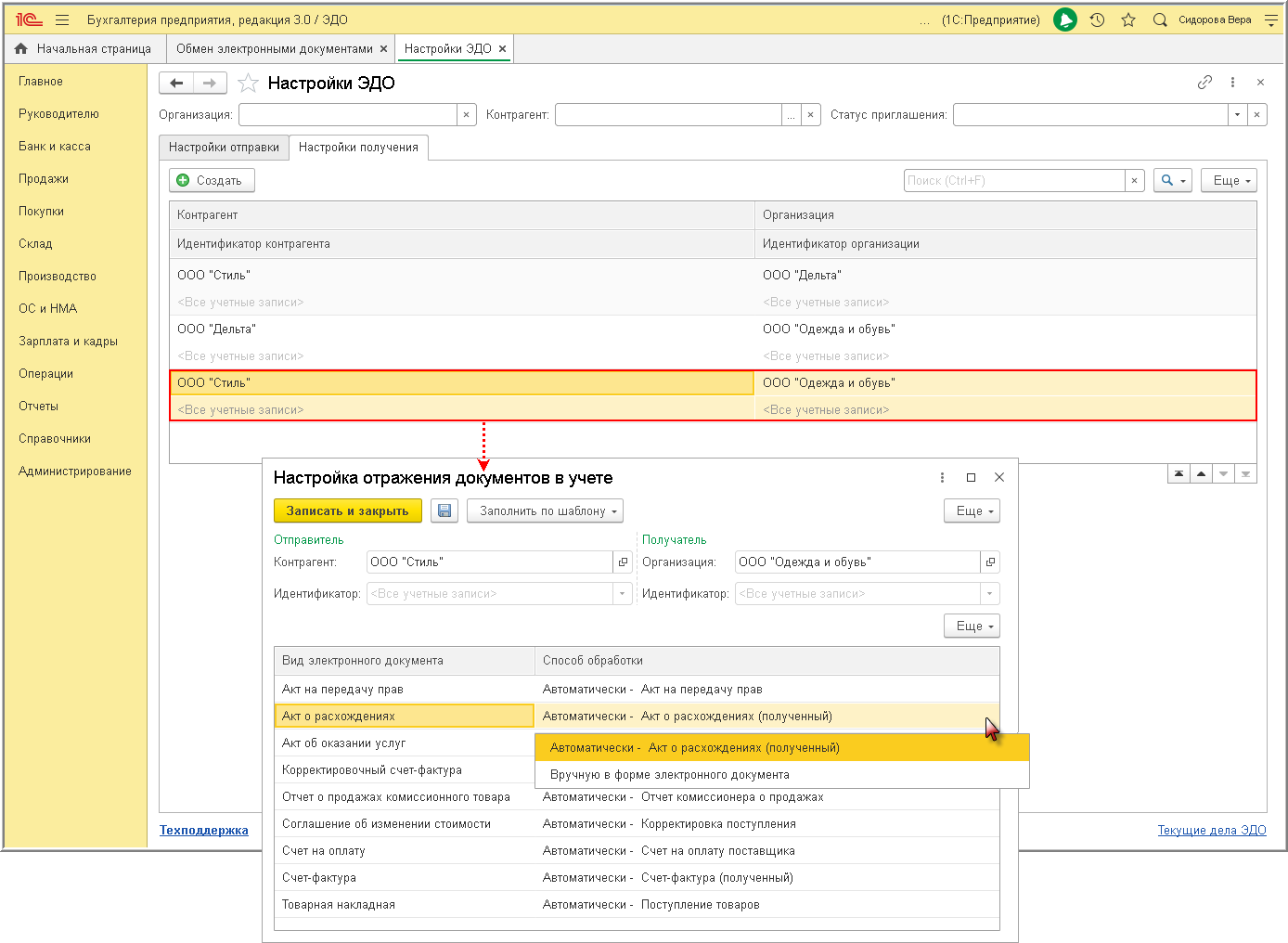Screen dimensions: 1288x943
Task: Choose Вручную в форме электронного документа option
Action: pos(782,775)
